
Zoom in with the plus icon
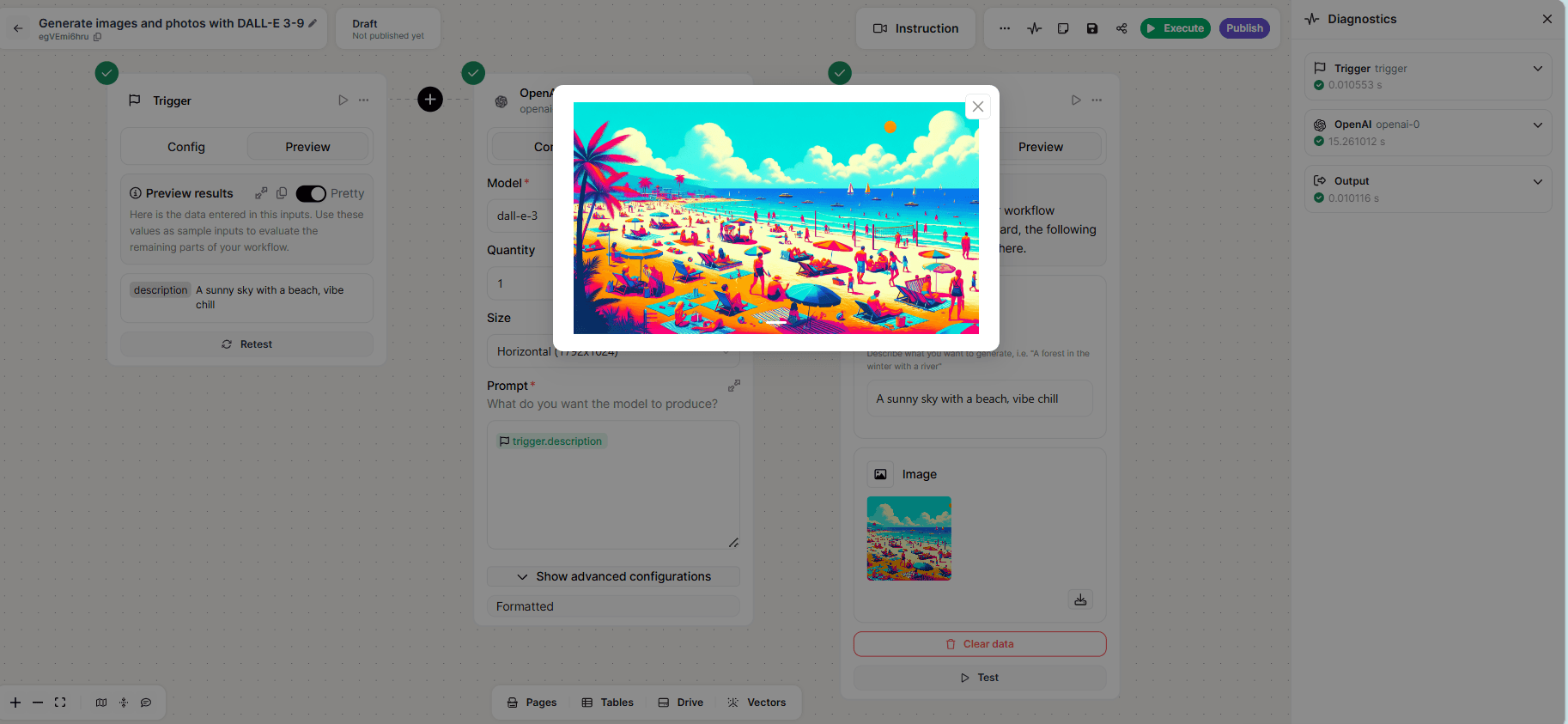(x=15, y=703)
